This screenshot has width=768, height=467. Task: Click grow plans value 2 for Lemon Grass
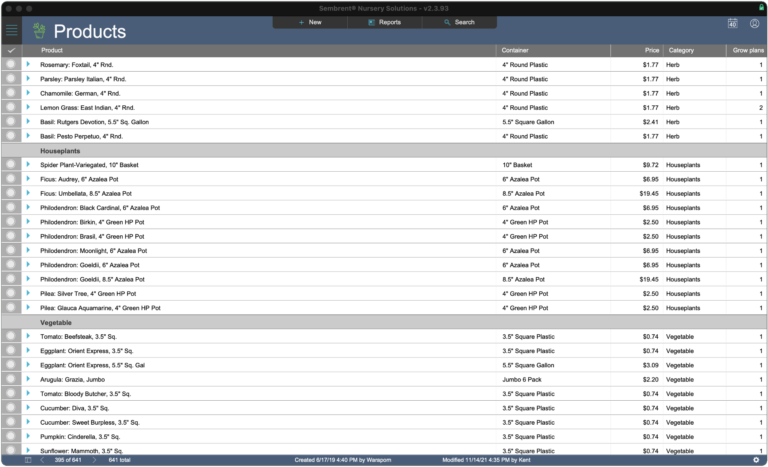pyautogui.click(x=761, y=107)
